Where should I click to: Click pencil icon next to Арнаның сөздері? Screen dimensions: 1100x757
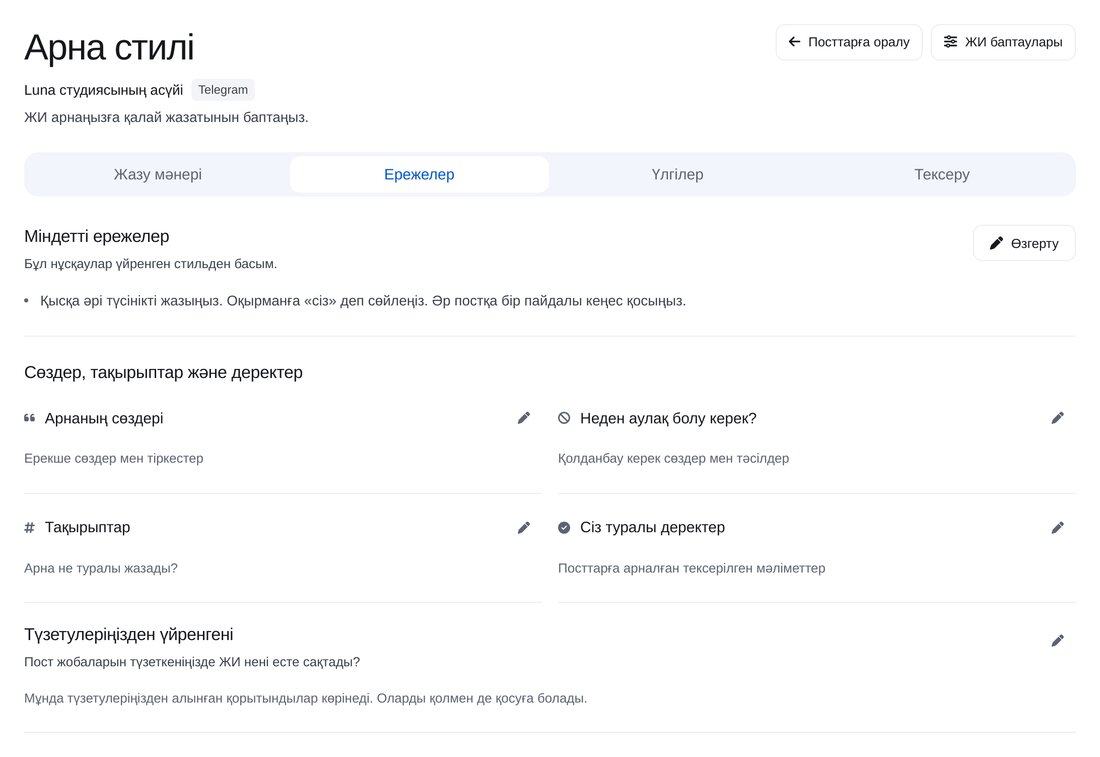point(524,418)
